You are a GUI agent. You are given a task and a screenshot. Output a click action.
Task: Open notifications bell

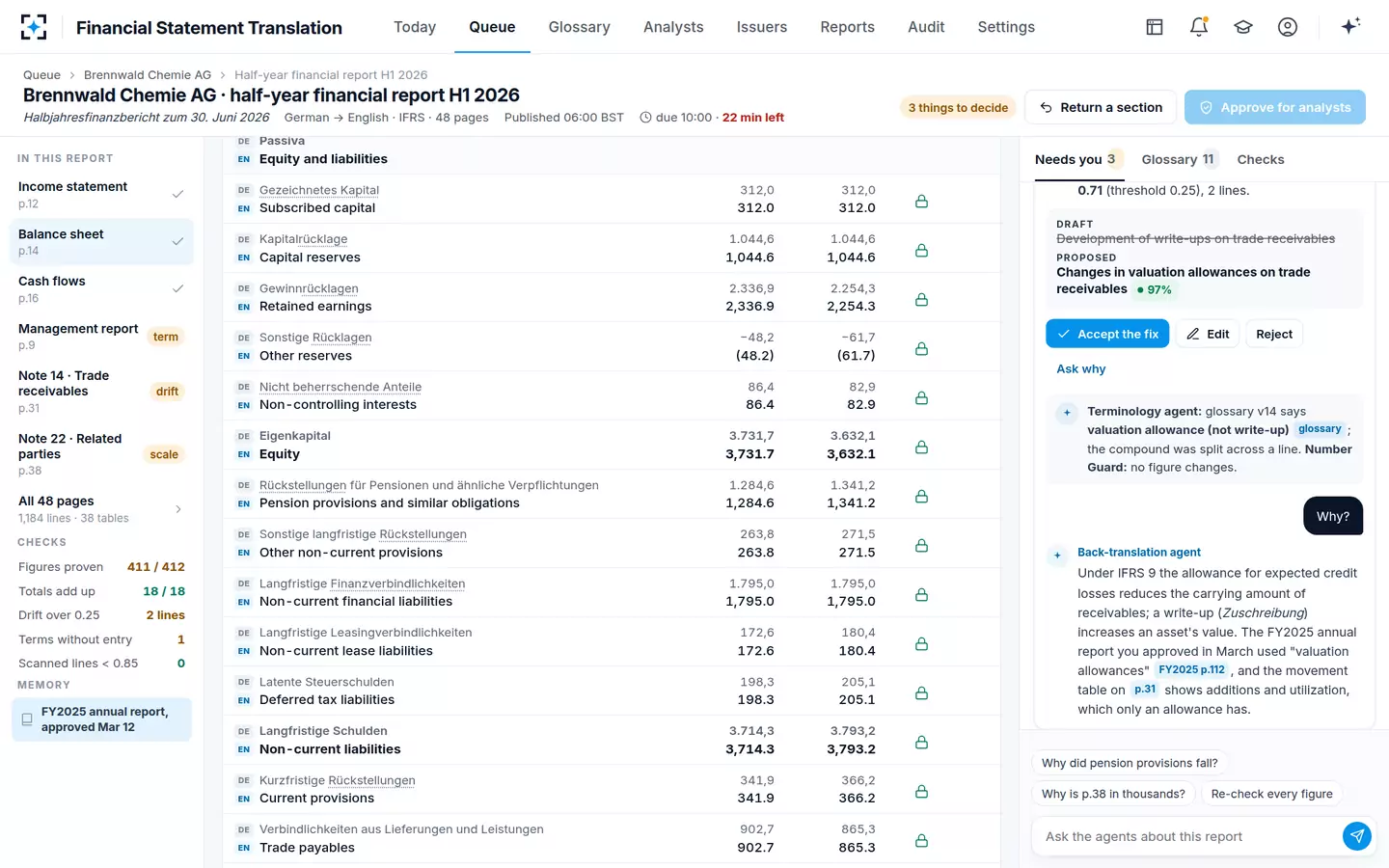click(x=1199, y=27)
